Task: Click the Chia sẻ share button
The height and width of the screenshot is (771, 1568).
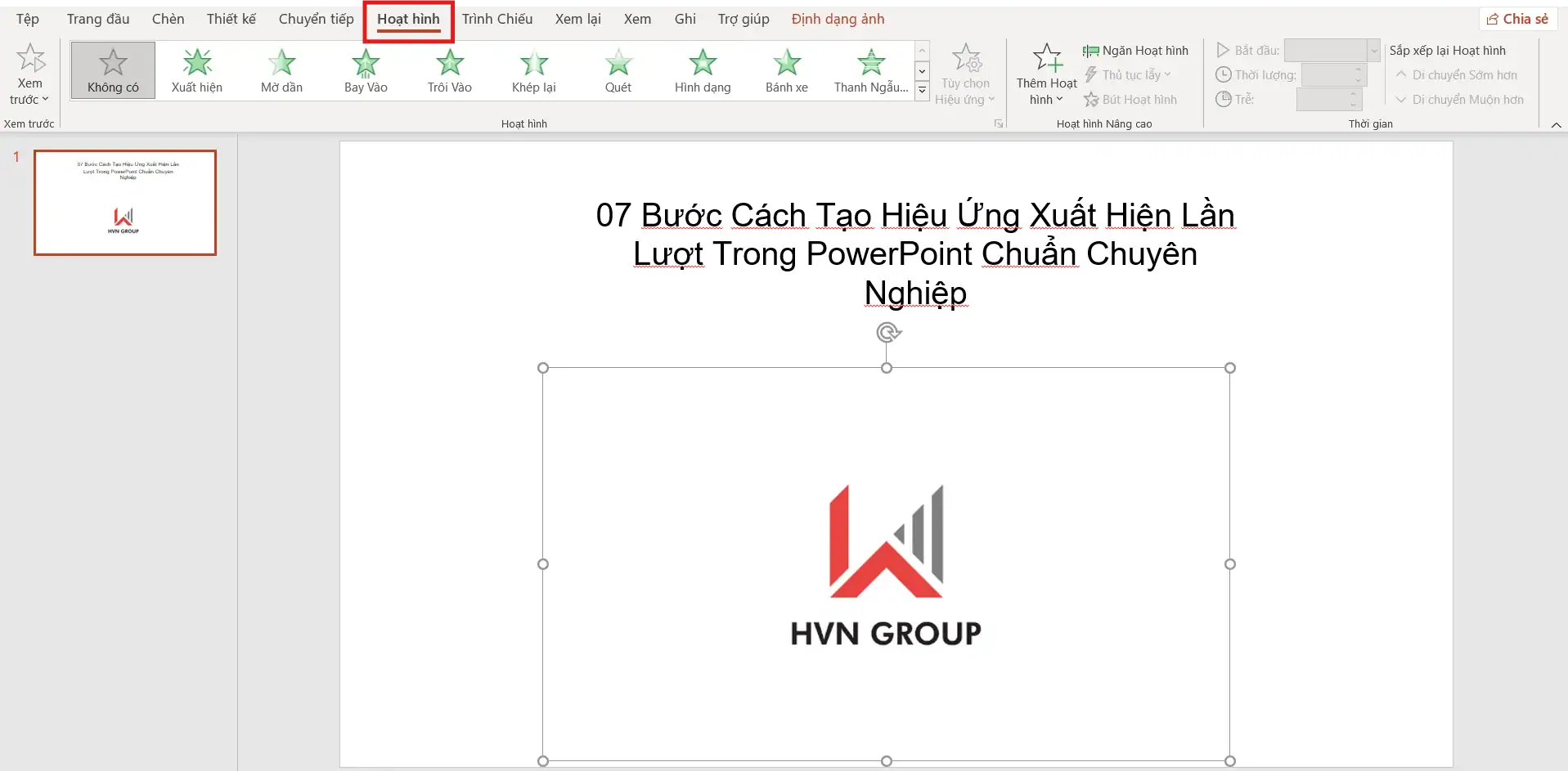Action: pyautogui.click(x=1517, y=19)
